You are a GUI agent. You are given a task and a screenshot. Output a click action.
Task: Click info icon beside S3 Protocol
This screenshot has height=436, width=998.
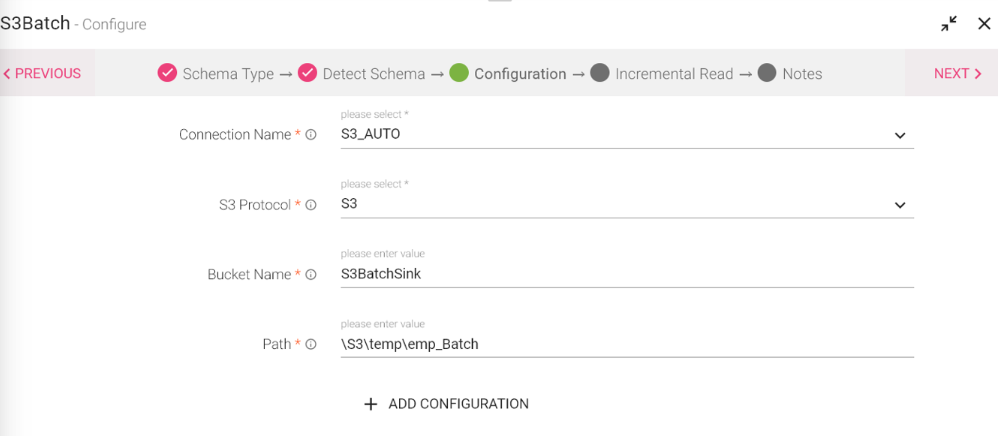tap(311, 205)
